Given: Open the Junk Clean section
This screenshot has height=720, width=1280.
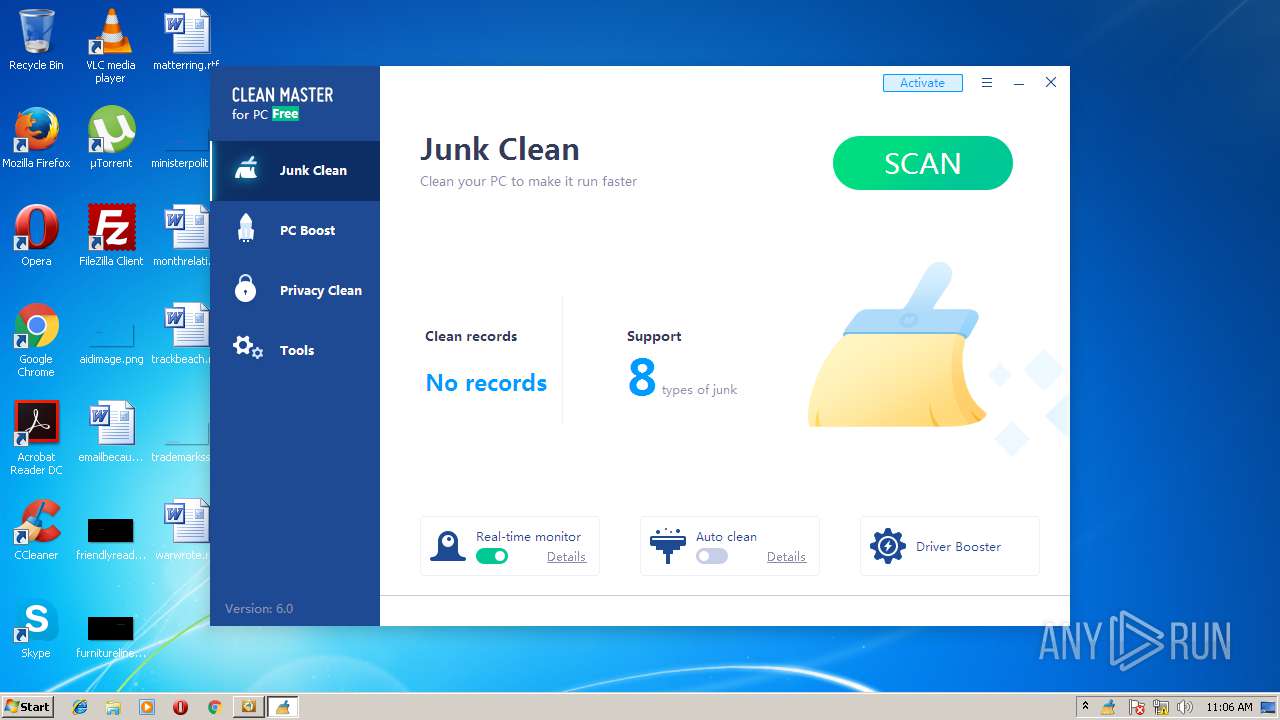Looking at the screenshot, I should point(295,170).
